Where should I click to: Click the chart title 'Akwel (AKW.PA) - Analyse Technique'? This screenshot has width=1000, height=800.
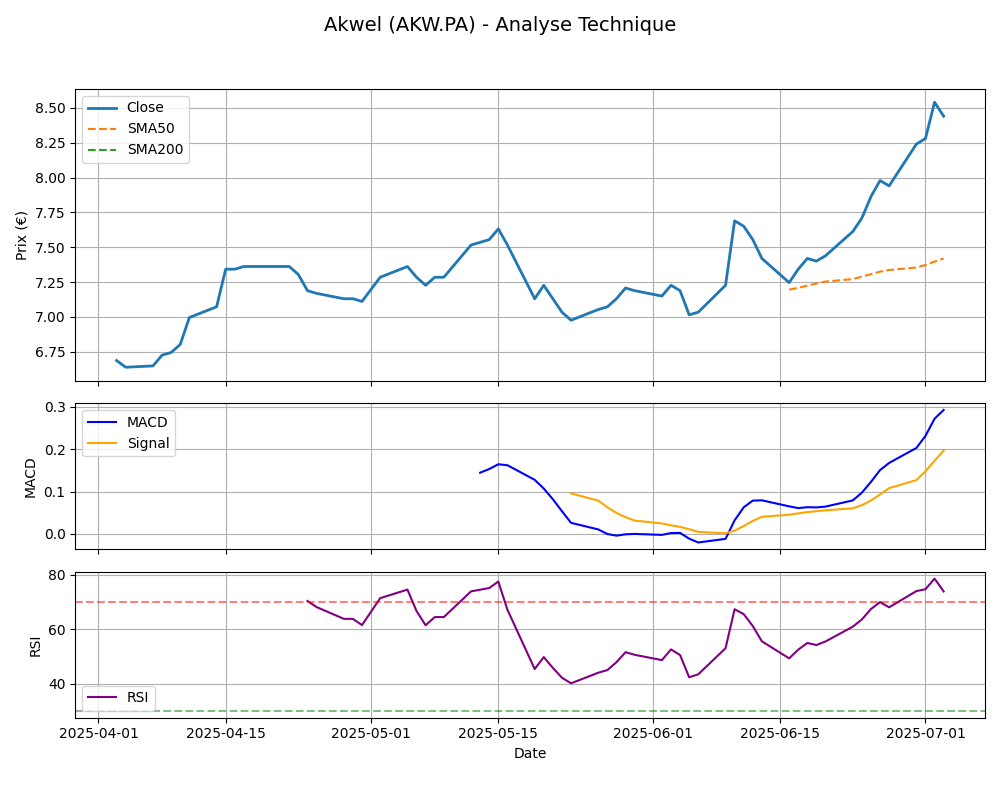[x=499, y=24]
